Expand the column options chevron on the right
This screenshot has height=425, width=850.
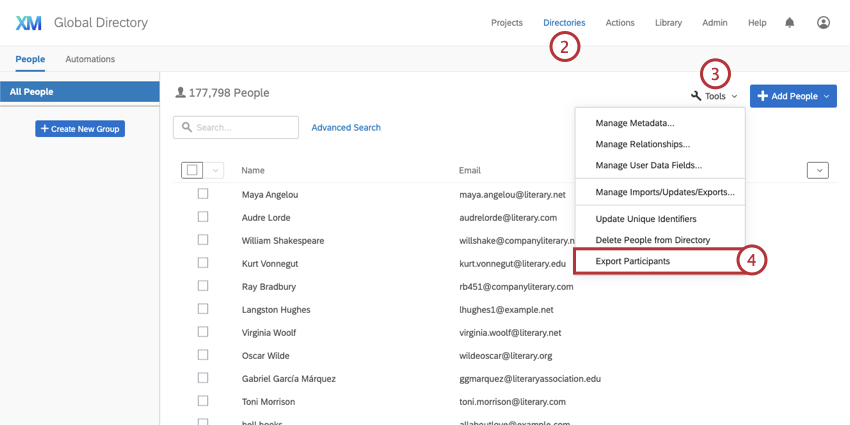pyautogui.click(x=817, y=171)
